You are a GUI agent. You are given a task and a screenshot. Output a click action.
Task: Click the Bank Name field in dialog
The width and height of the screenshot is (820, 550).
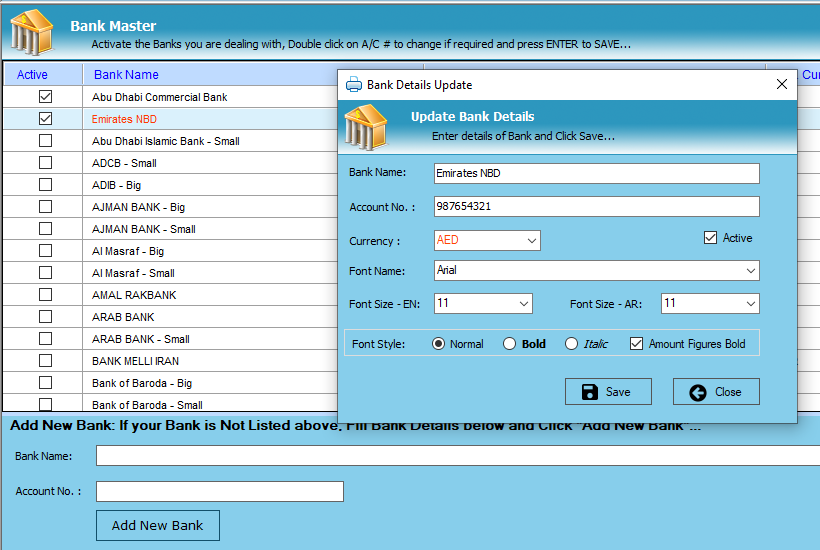596,173
